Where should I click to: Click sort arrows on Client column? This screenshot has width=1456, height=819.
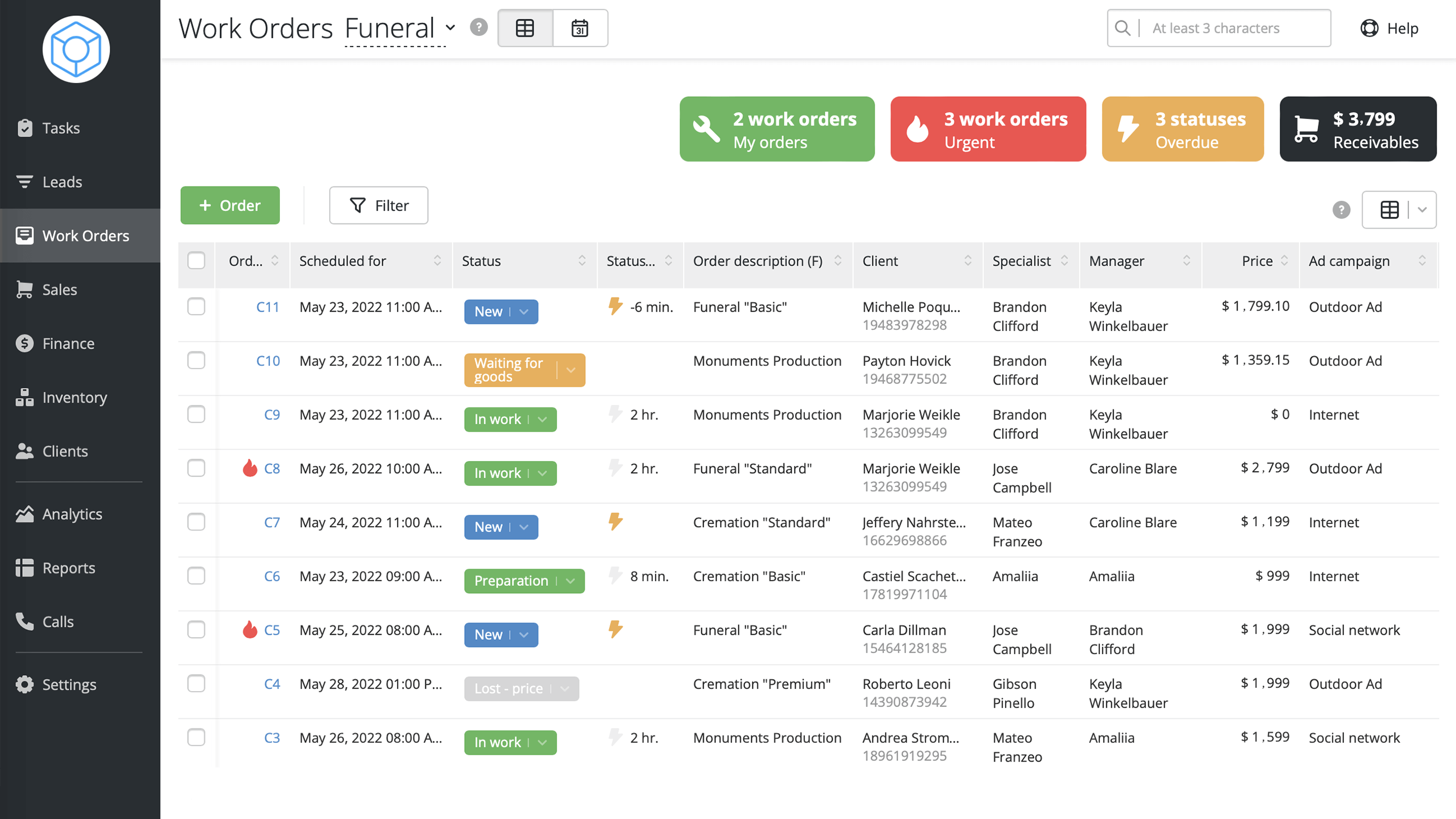967,260
